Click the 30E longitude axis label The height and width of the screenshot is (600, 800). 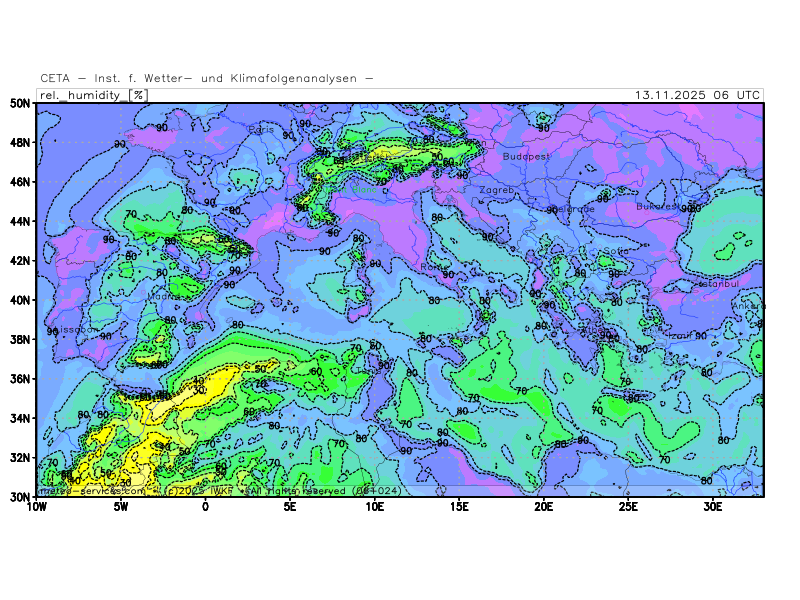click(x=712, y=507)
